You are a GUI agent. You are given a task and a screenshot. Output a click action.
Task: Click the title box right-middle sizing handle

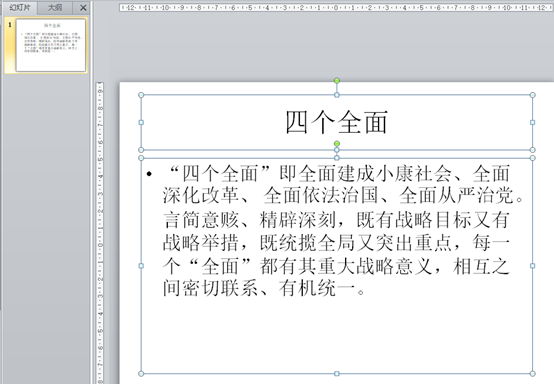tap(532, 122)
